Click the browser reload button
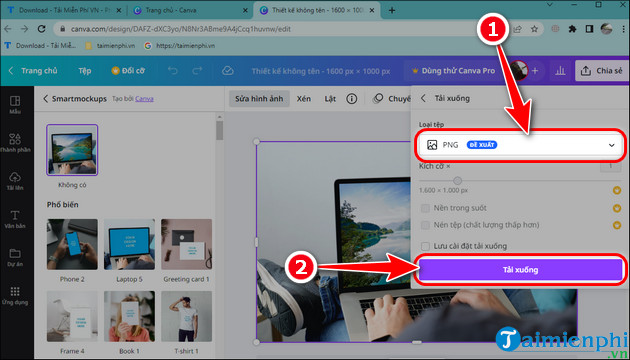Viewport: 630px width, 360px height. click(x=41, y=29)
